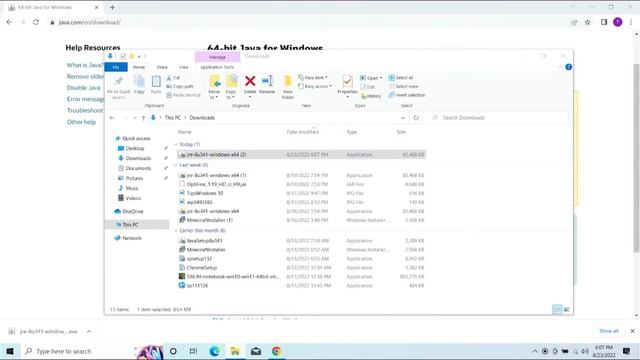Sort files by Date modified column
This screenshot has height=360, width=640.
(303, 132)
